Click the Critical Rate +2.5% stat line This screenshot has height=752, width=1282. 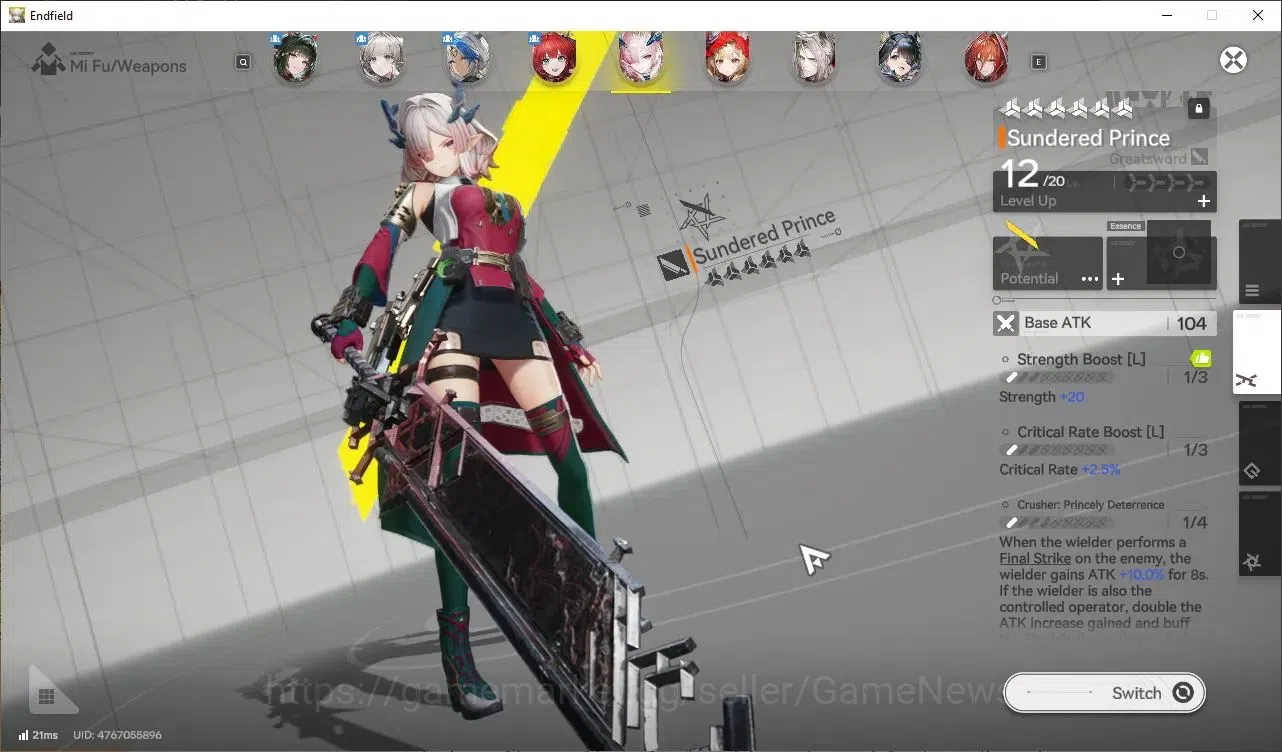1060,470
